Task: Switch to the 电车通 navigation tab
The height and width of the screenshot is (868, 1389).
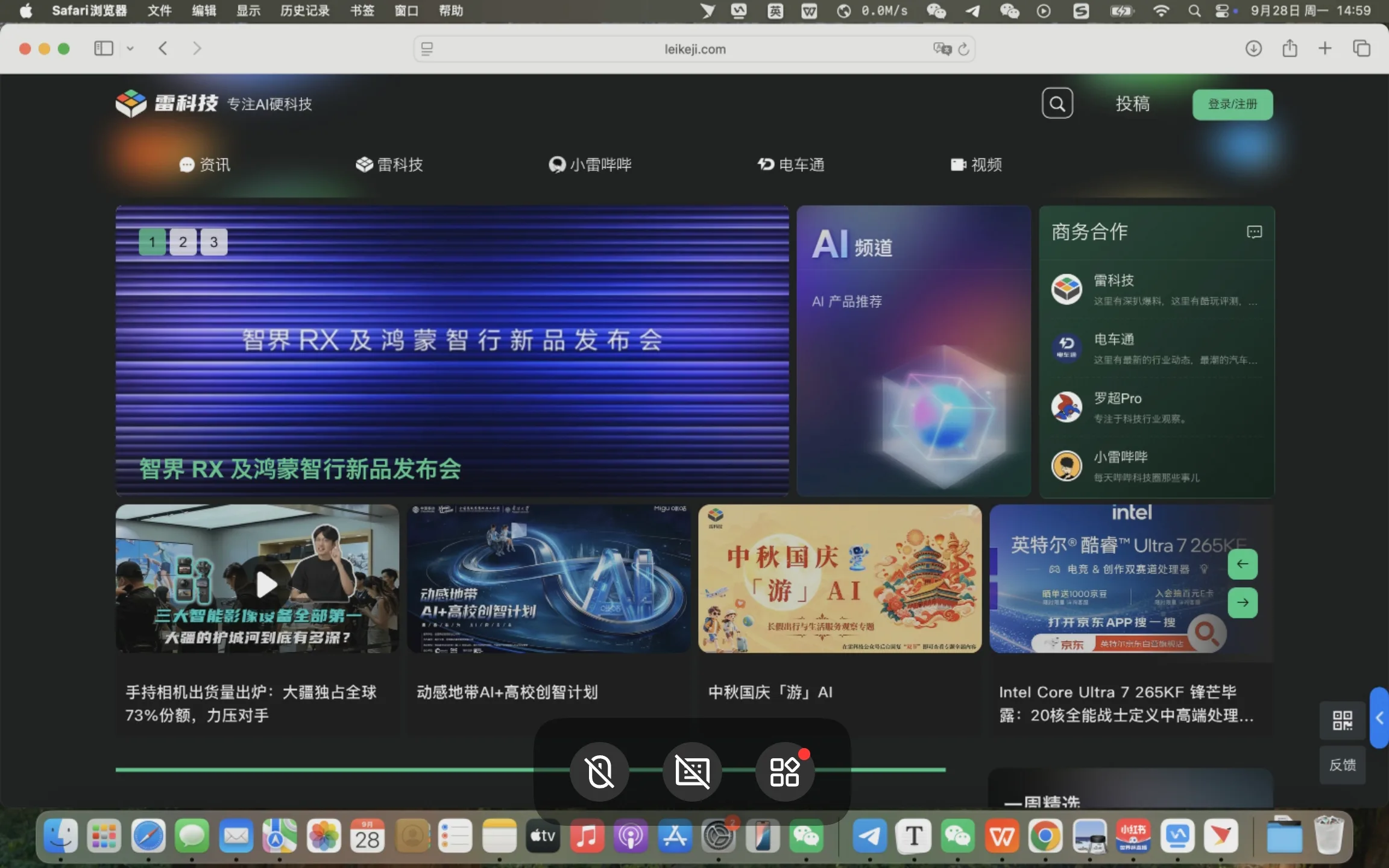Action: pos(791,165)
